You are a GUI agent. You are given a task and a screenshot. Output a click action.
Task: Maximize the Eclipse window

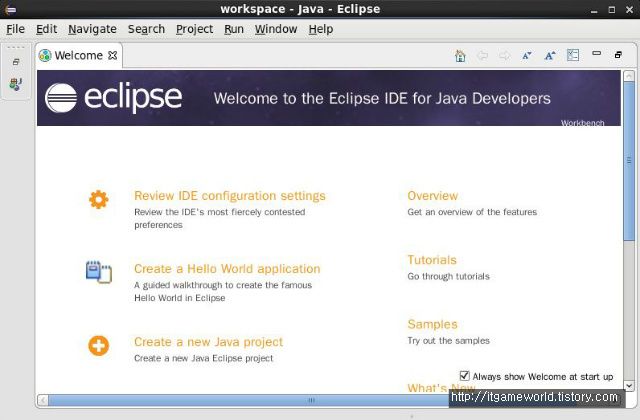coord(611,10)
